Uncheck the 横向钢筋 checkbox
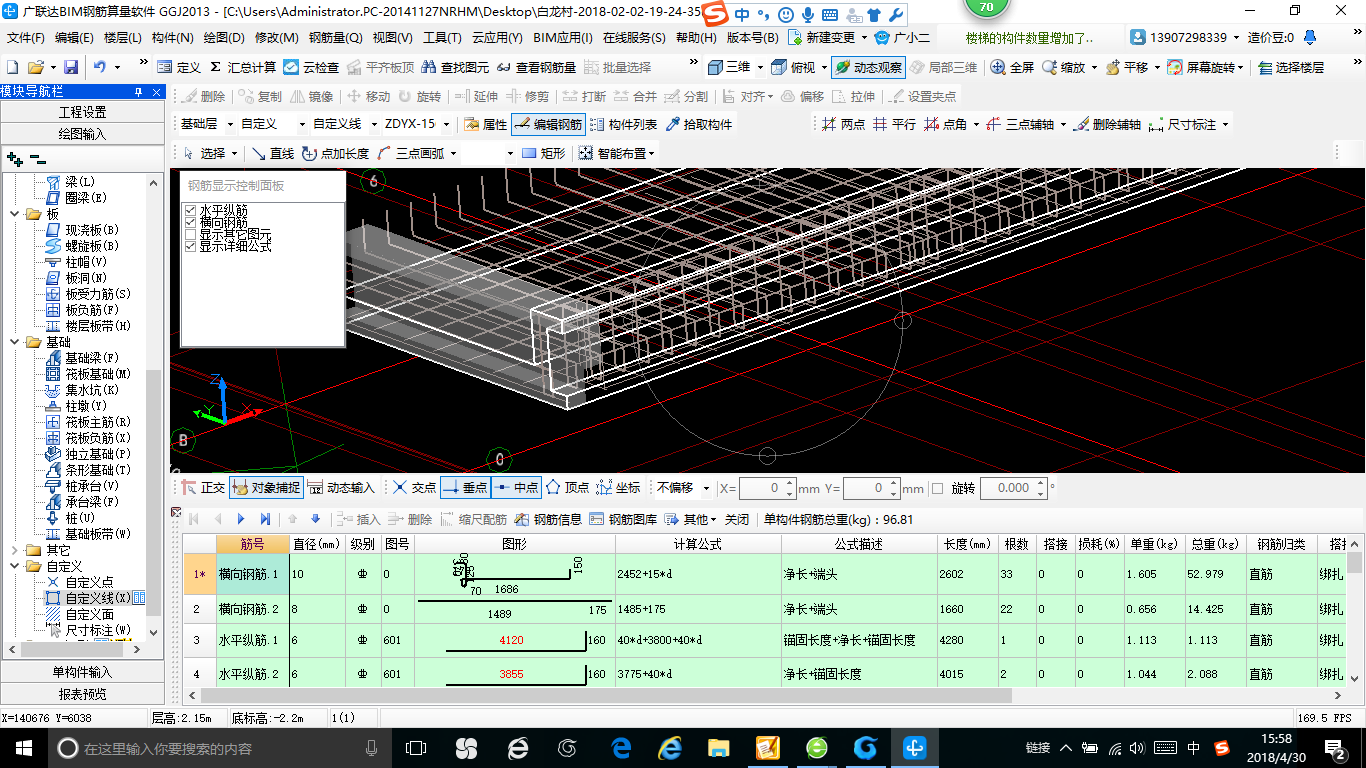This screenshot has height=768, width=1366. coord(190,222)
